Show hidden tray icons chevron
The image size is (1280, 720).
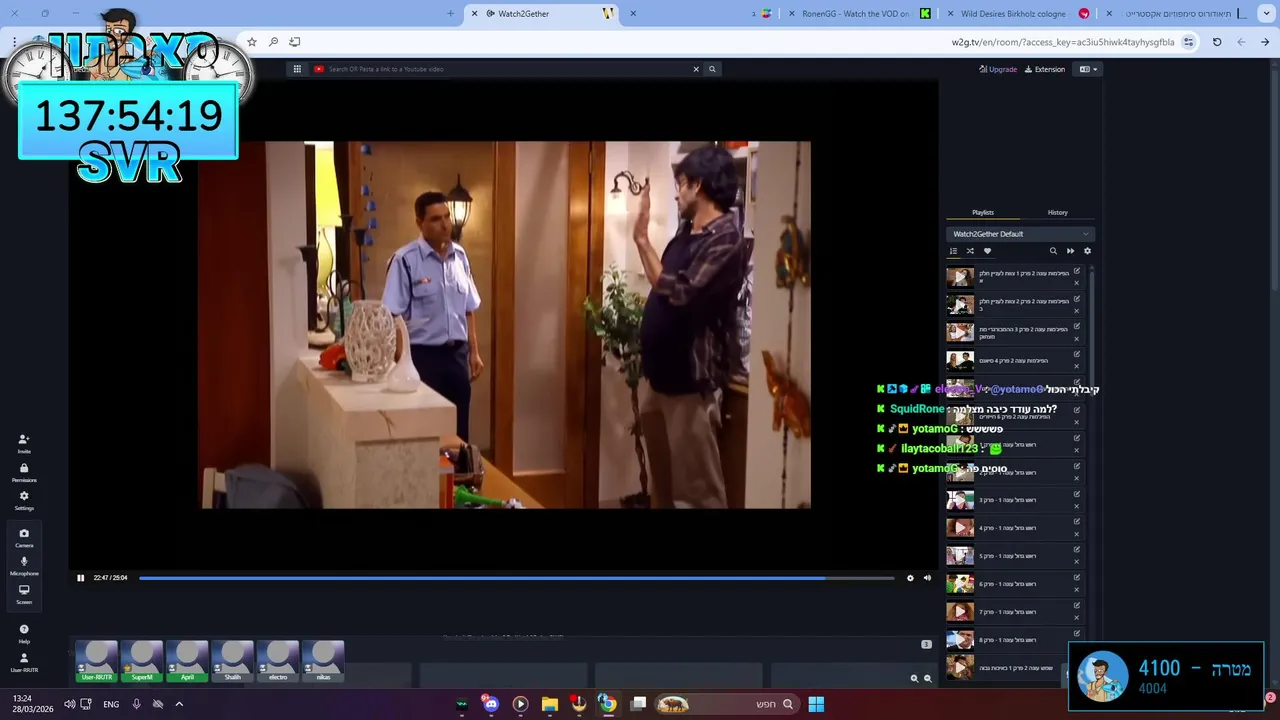click(179, 704)
